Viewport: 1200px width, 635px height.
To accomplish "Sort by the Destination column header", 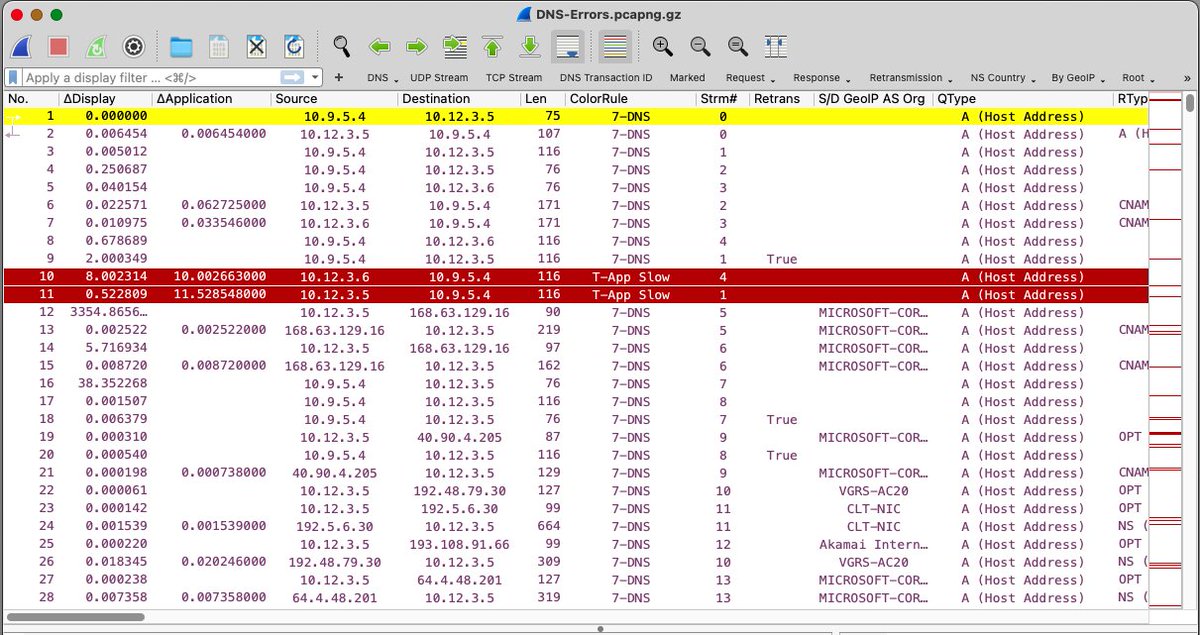I will click(459, 99).
